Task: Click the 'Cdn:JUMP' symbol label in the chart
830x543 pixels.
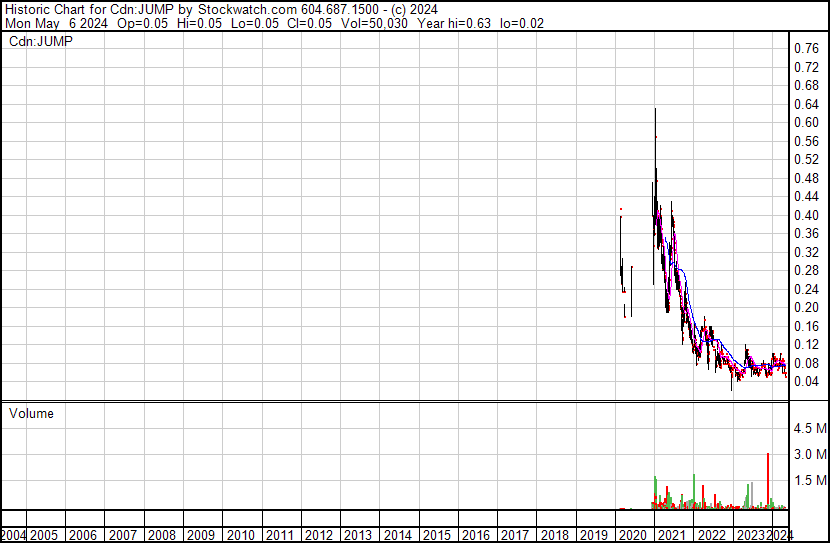Action: [x=41, y=41]
